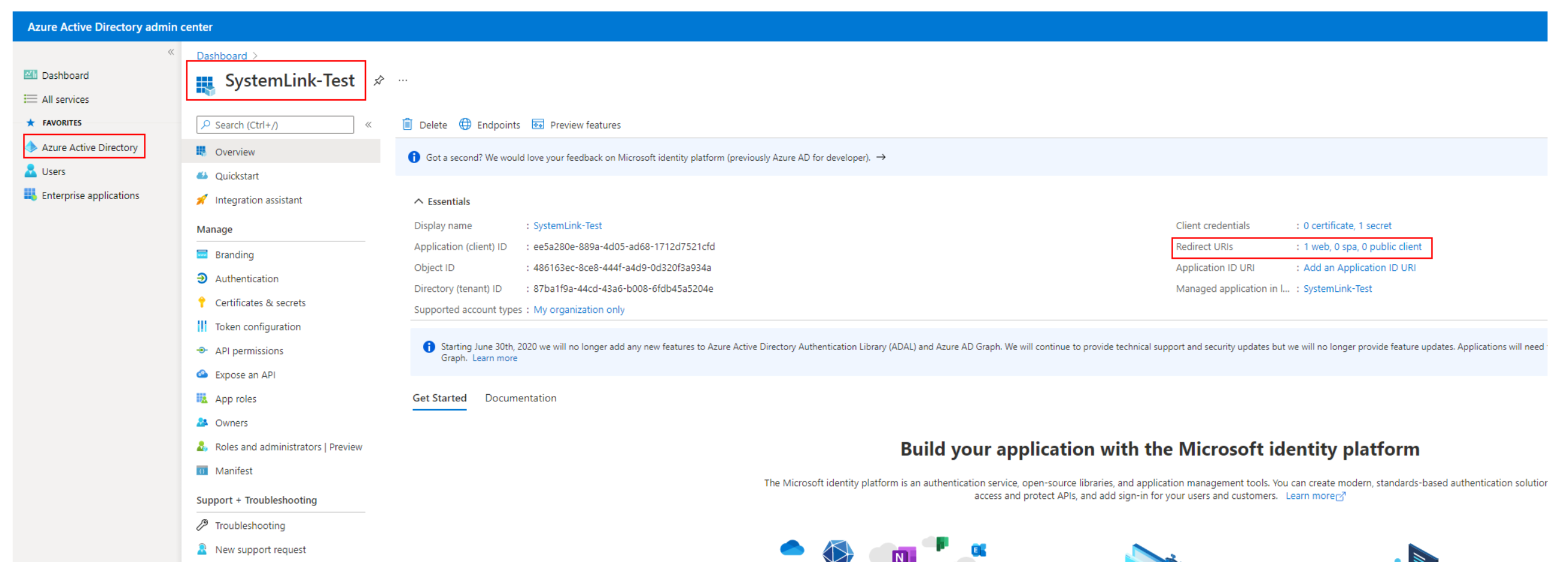Collapse the left navigation sidebar
The image size is (1568, 562).
pos(171,52)
